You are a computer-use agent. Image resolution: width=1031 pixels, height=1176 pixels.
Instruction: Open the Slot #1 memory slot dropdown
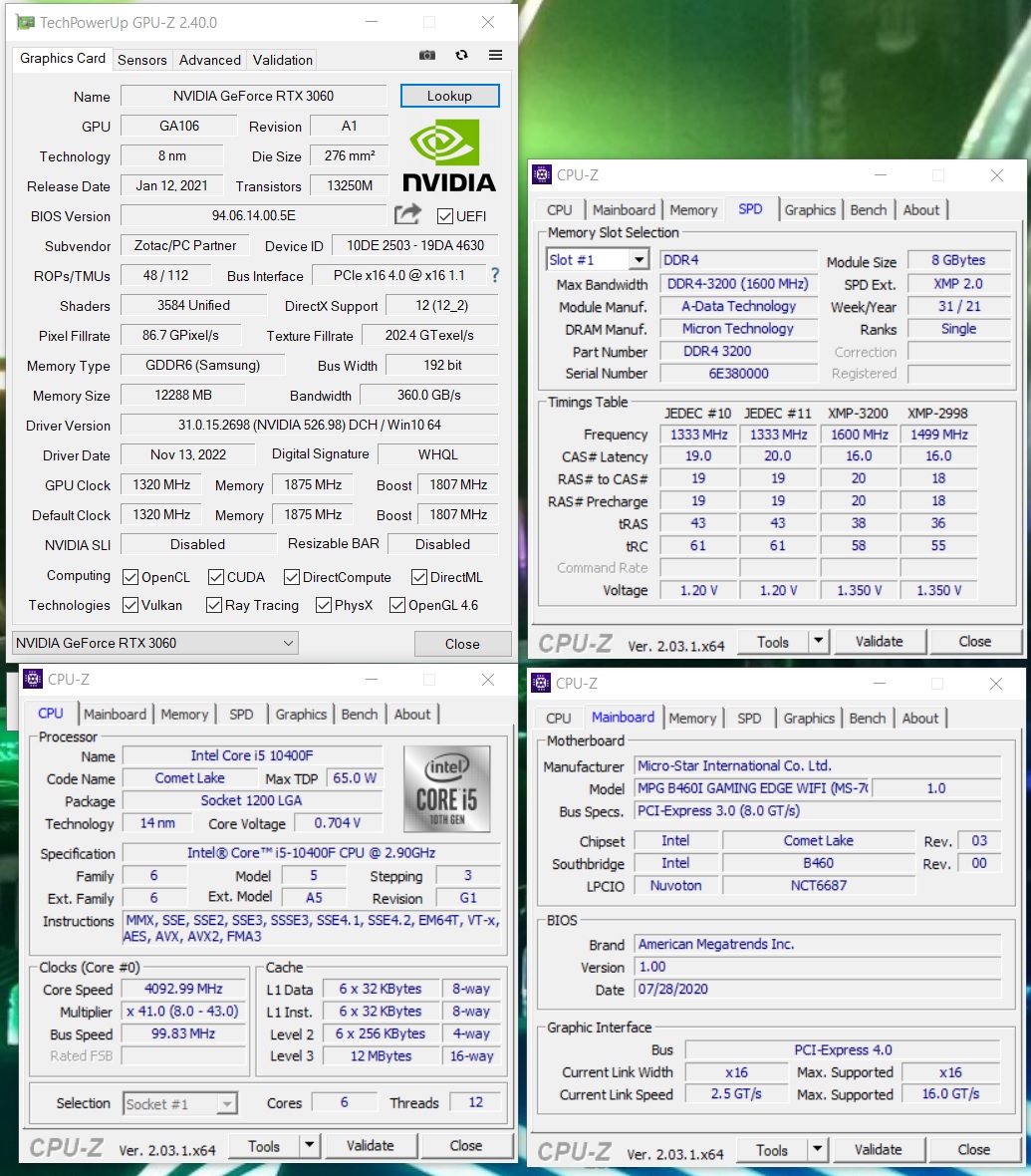(x=597, y=259)
